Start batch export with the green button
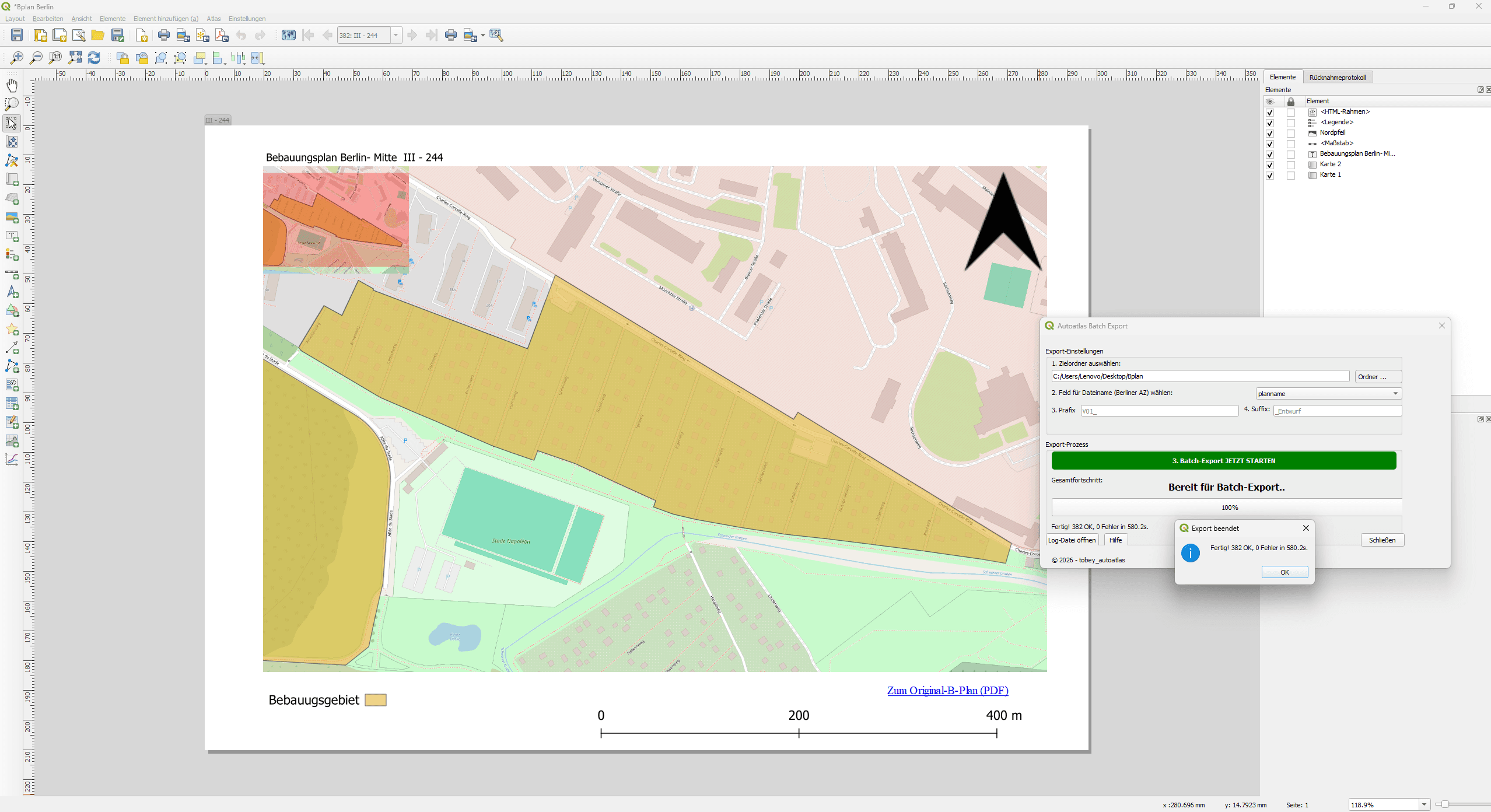Screen dimensions: 1491x812 (1224, 461)
